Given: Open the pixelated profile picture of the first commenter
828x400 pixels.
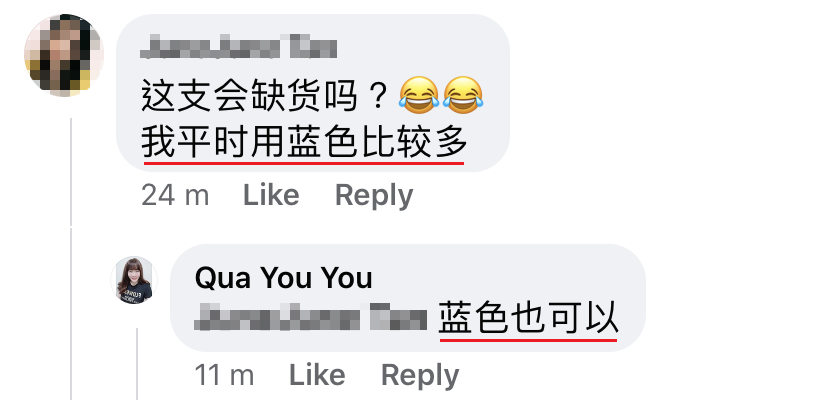Looking at the screenshot, I should coord(64,55).
